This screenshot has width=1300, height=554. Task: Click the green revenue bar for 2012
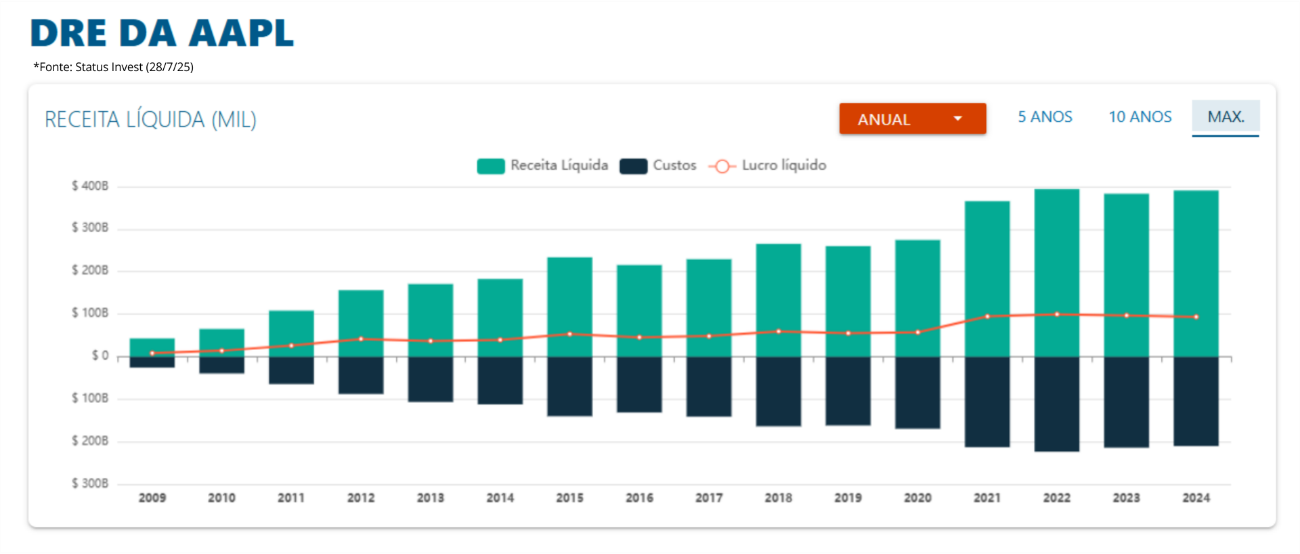coord(361,324)
